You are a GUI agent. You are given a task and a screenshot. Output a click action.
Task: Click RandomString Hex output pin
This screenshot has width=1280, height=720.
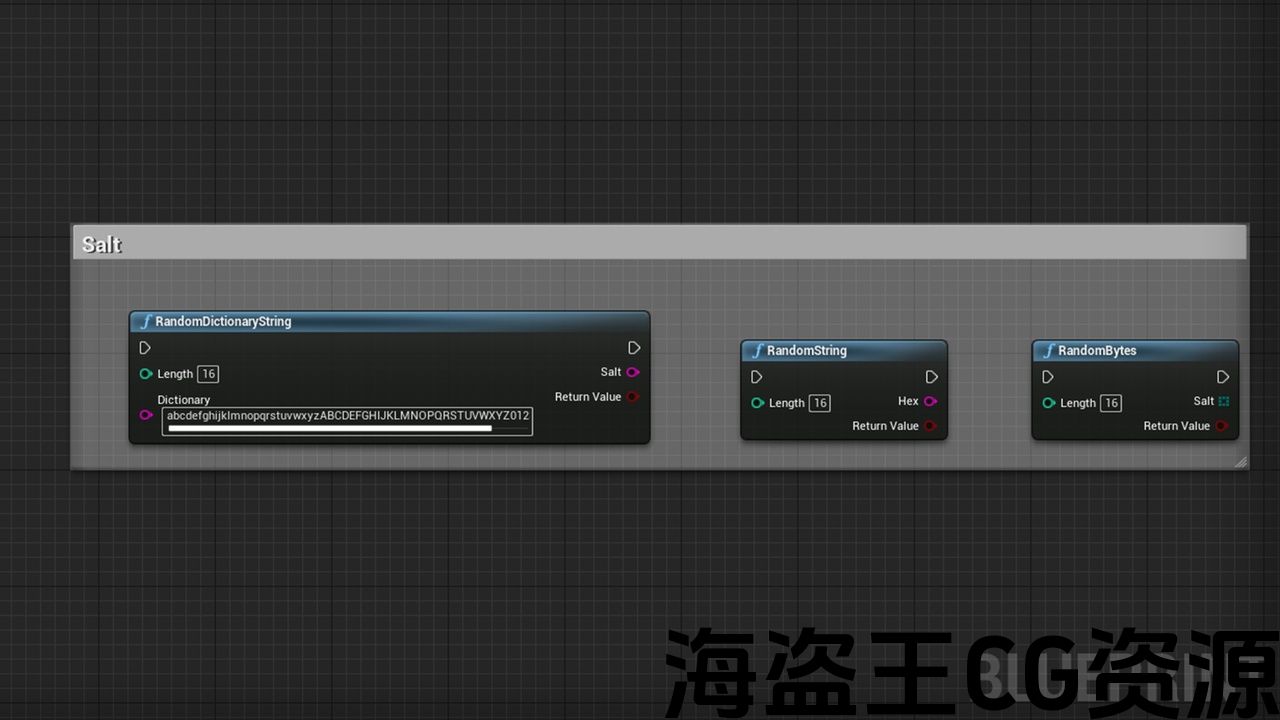click(x=931, y=401)
